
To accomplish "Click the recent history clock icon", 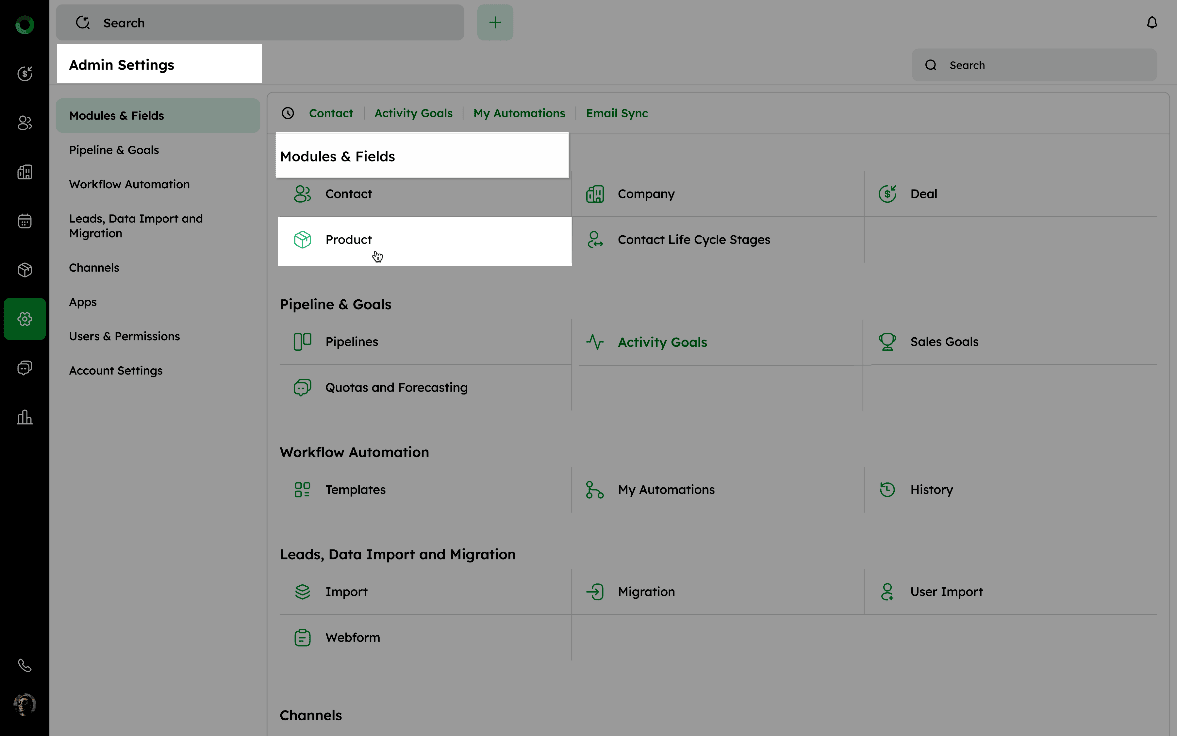I will 288,113.
